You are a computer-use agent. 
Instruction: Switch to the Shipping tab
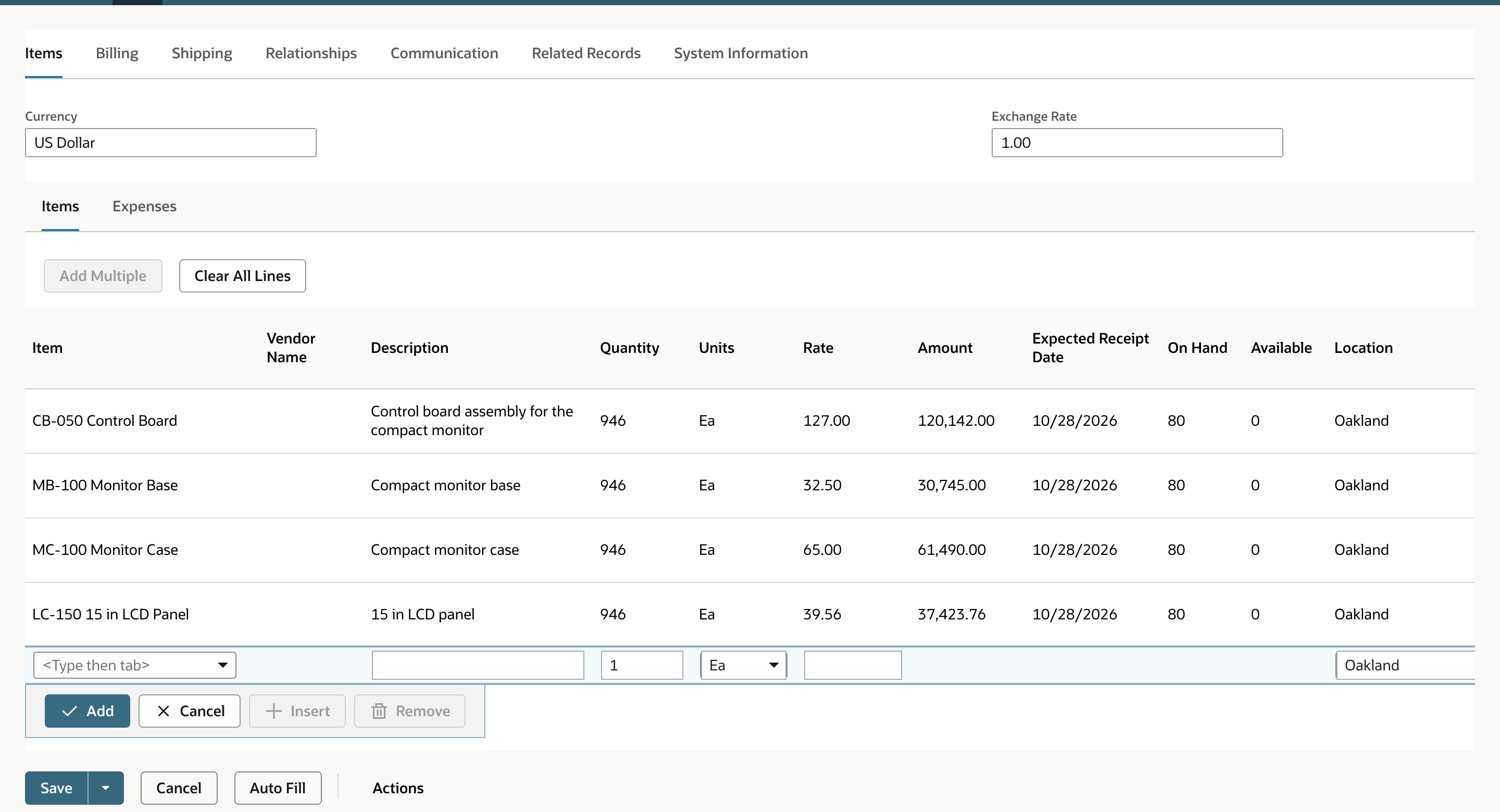202,53
